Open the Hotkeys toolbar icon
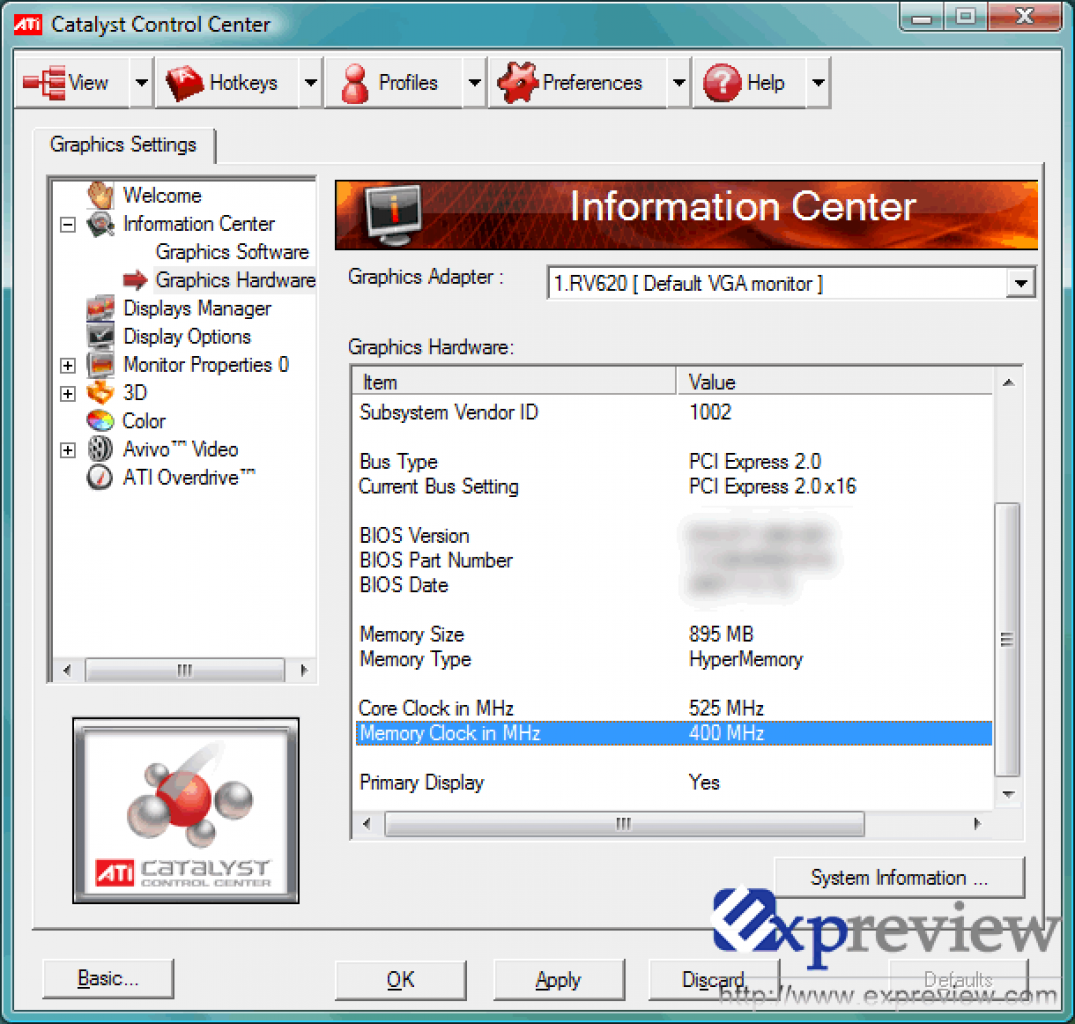The height and width of the screenshot is (1024, 1075). 184,83
